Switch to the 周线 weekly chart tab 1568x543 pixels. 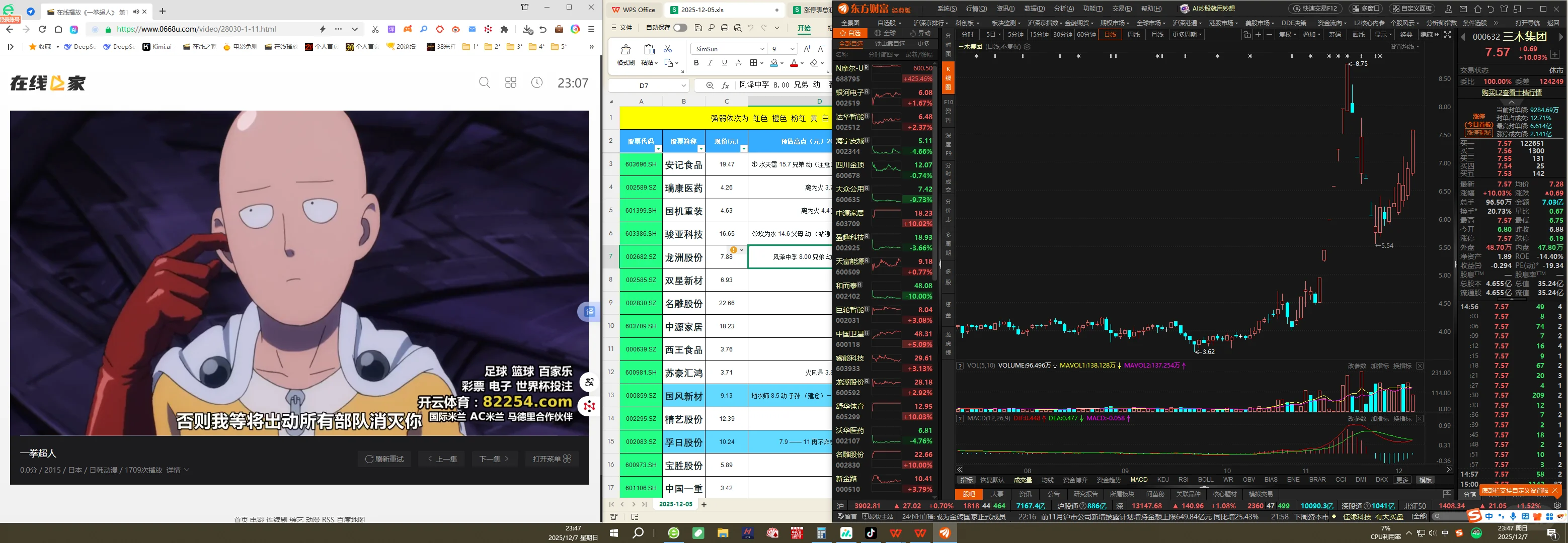tap(1133, 35)
